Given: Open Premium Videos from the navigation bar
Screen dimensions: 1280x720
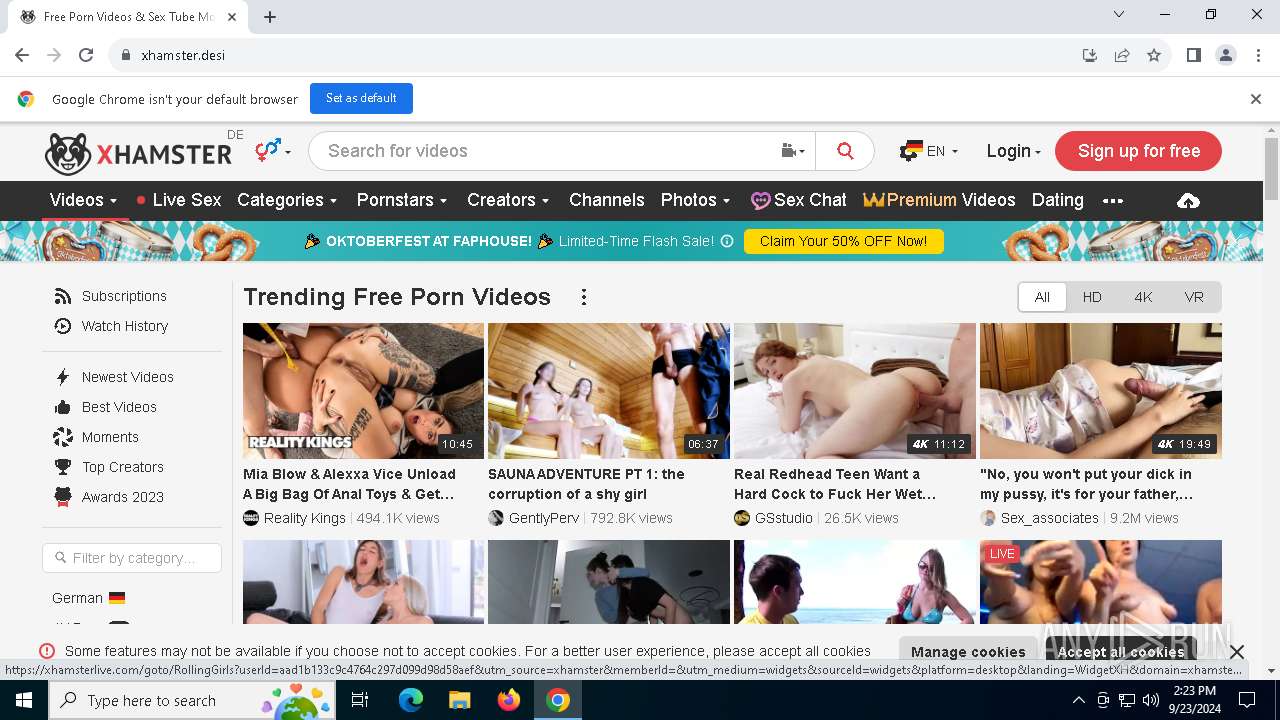Looking at the screenshot, I should coord(939,200).
